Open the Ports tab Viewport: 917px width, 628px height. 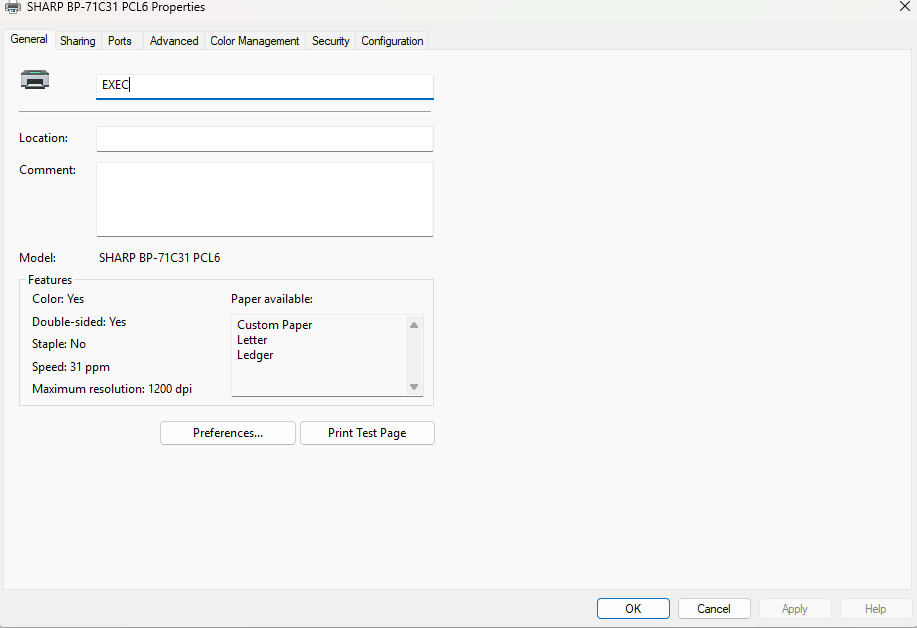click(120, 41)
